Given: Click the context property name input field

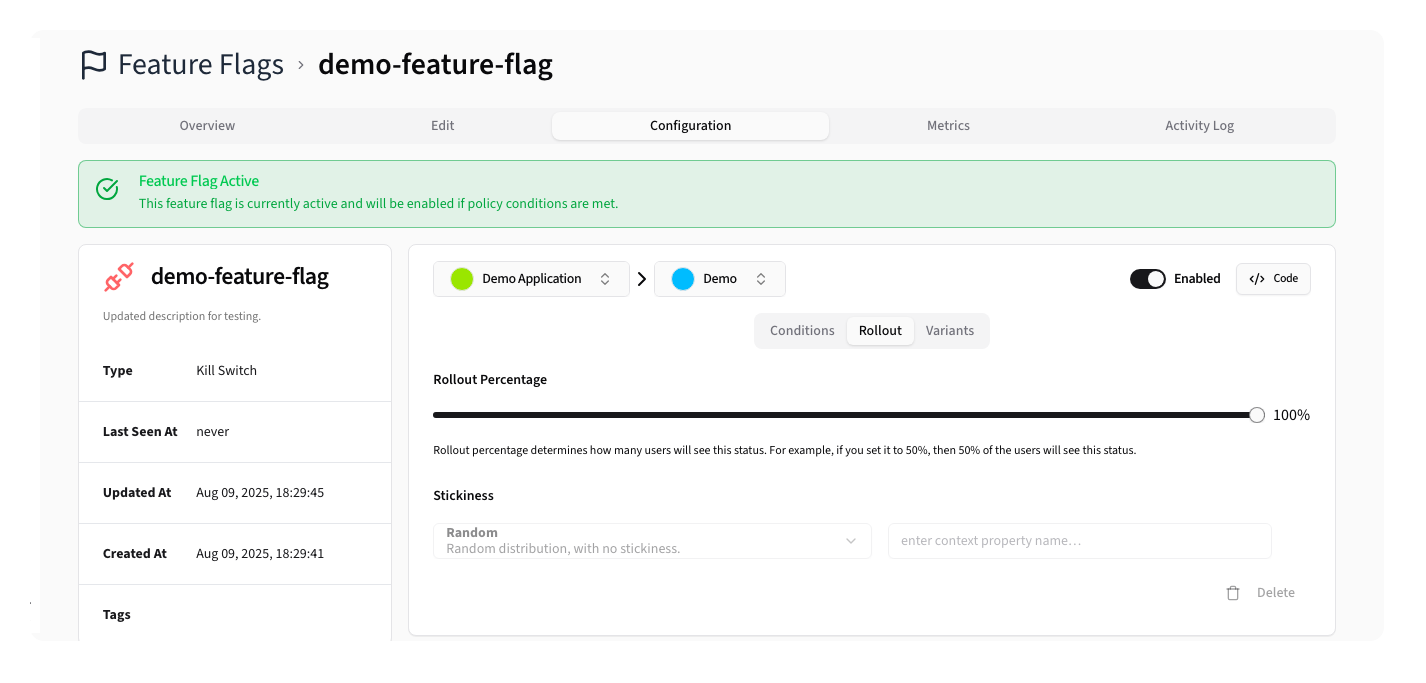Looking at the screenshot, I should pos(1080,541).
